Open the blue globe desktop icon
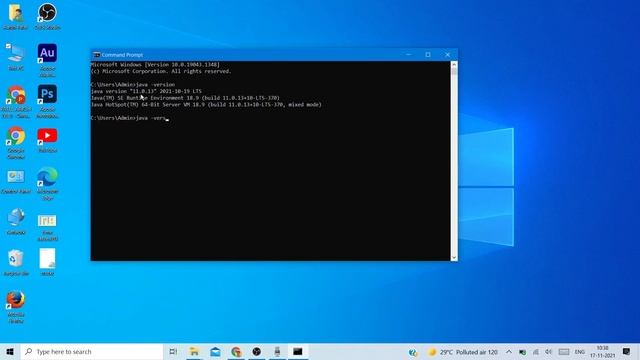This screenshot has width=640, height=360. [16, 222]
